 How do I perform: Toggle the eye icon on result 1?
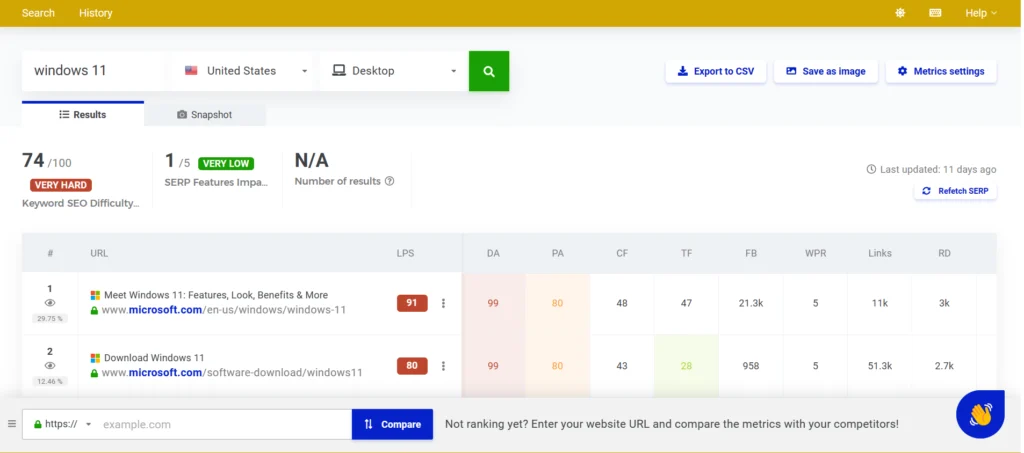click(50, 303)
